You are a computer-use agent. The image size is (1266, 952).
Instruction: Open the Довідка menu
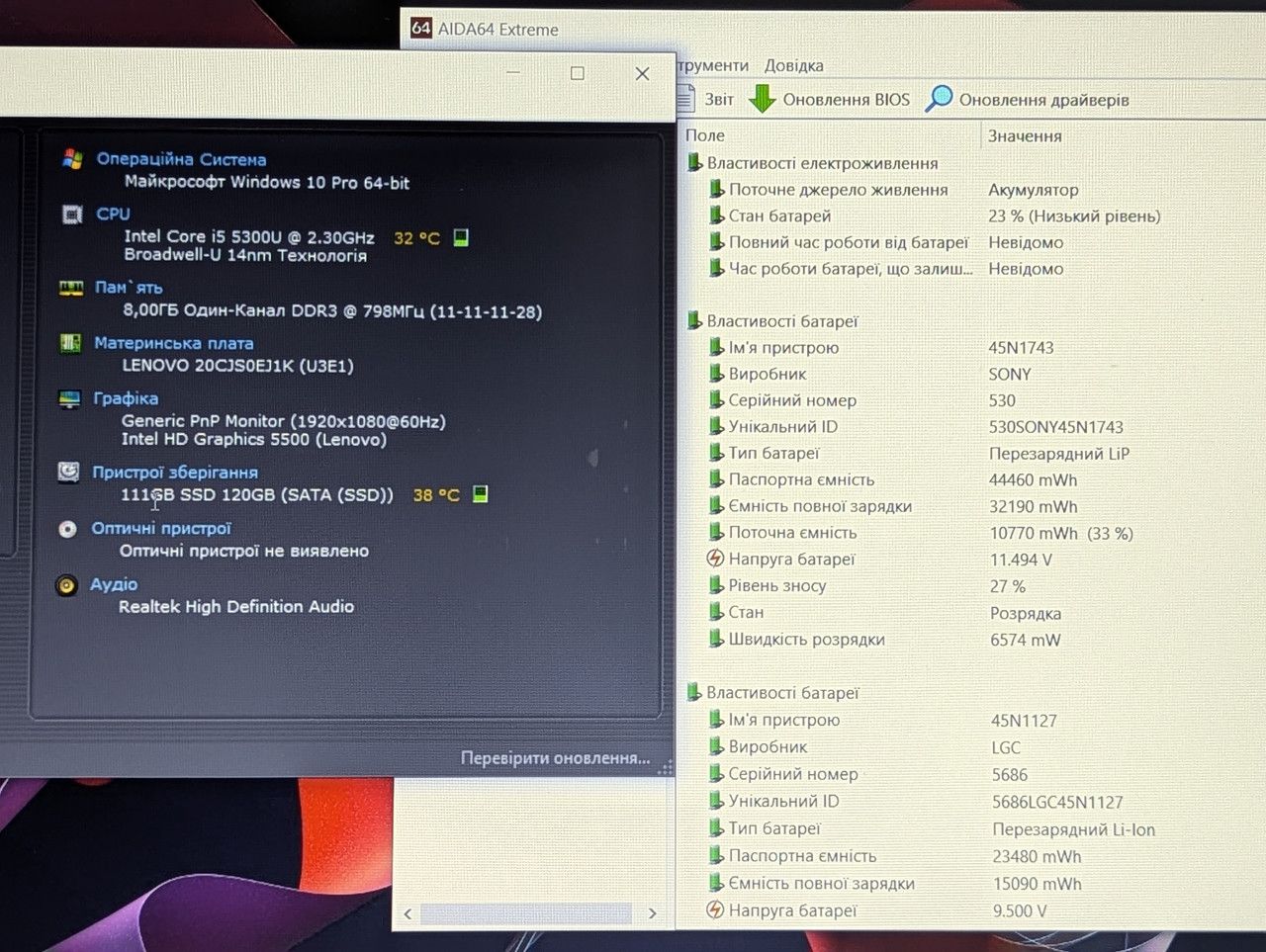click(793, 65)
